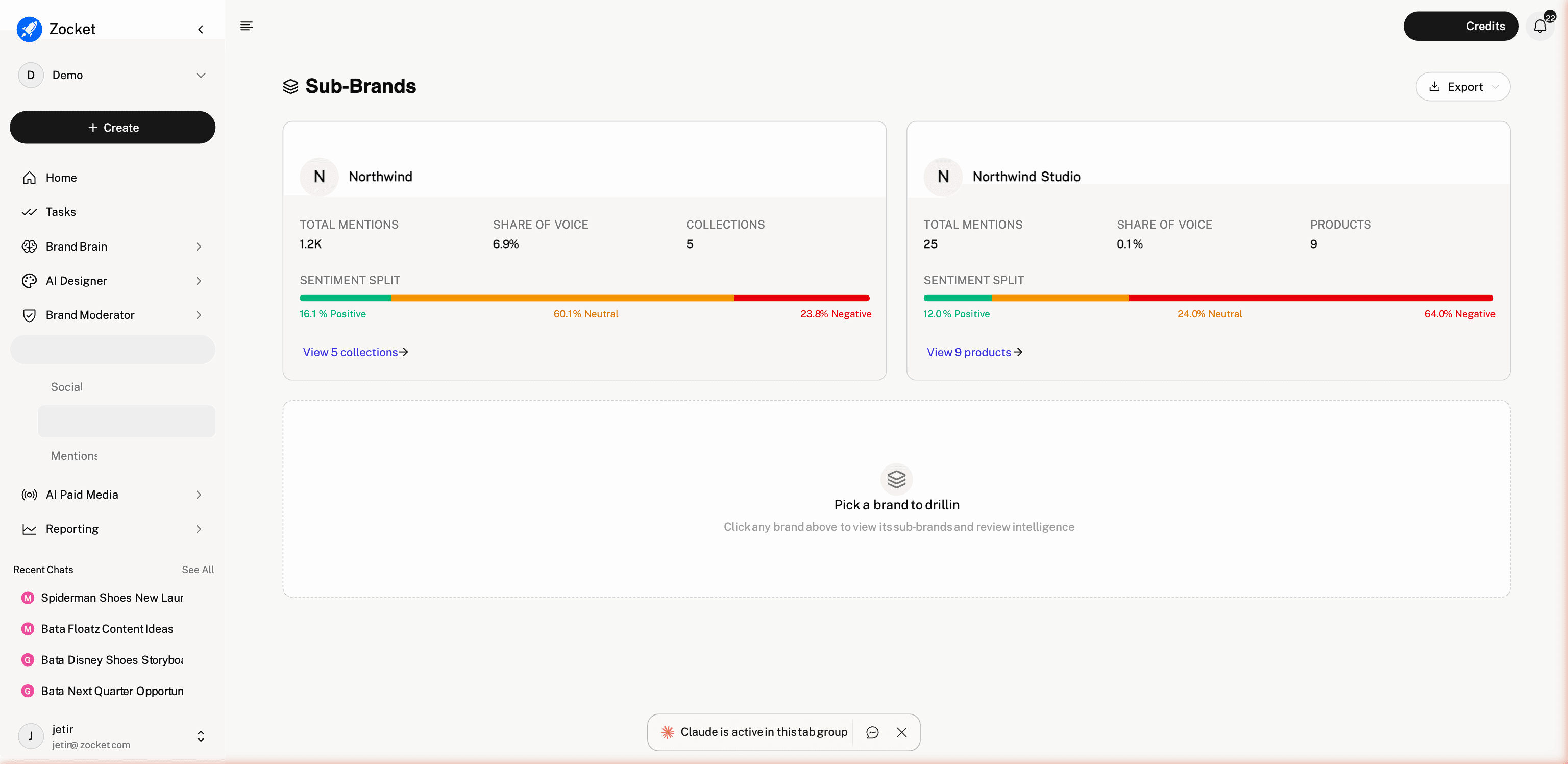The height and width of the screenshot is (764, 1568).
Task: Open AI Paid Media menu item
Action: [113, 495]
